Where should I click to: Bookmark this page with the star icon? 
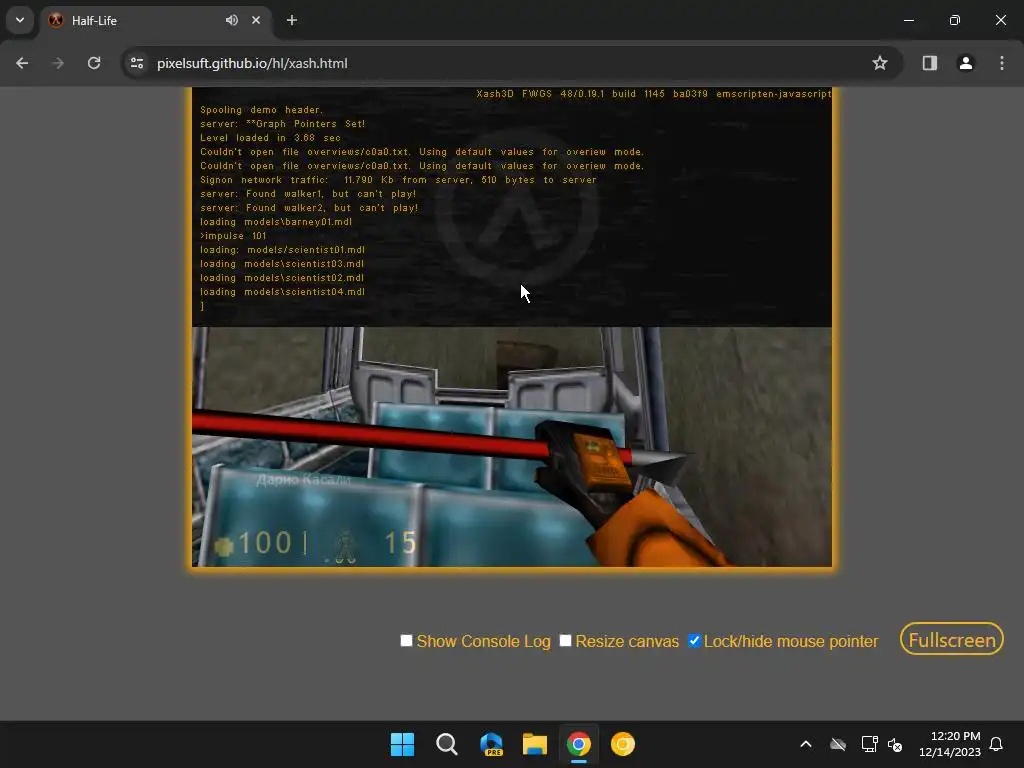coord(880,63)
